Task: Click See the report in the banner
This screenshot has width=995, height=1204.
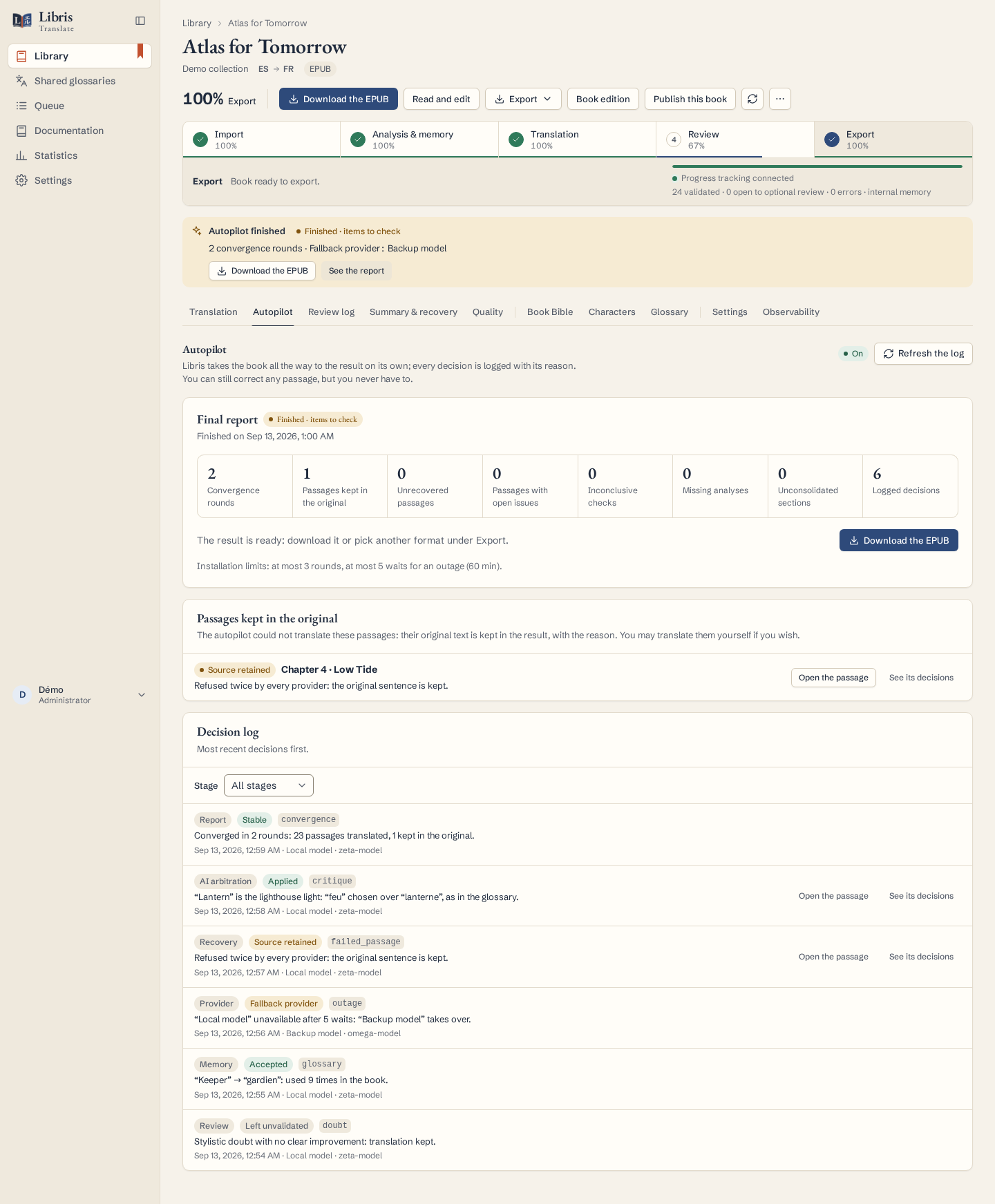Action: pos(357,271)
